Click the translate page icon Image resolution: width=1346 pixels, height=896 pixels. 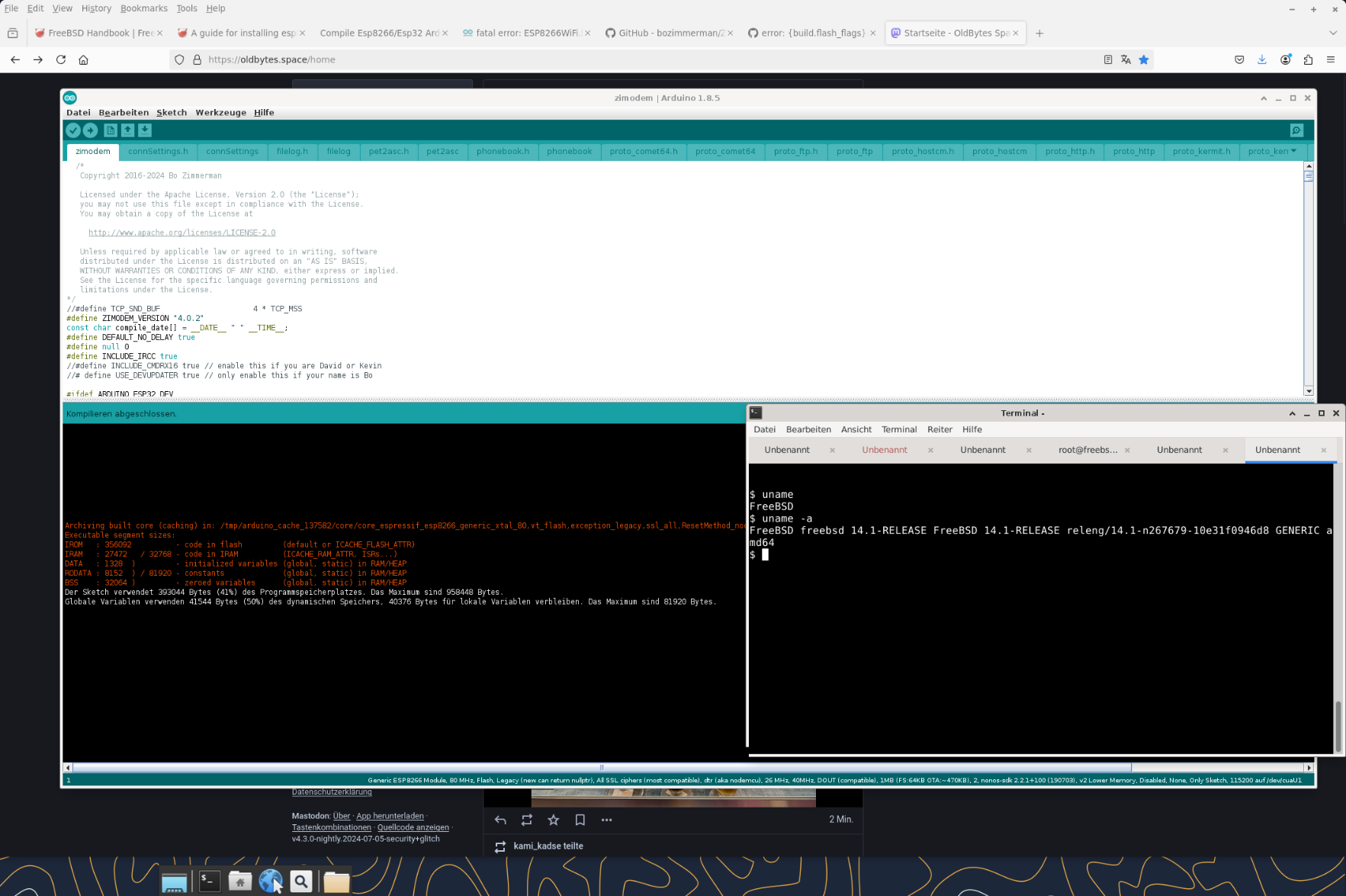(x=1126, y=59)
